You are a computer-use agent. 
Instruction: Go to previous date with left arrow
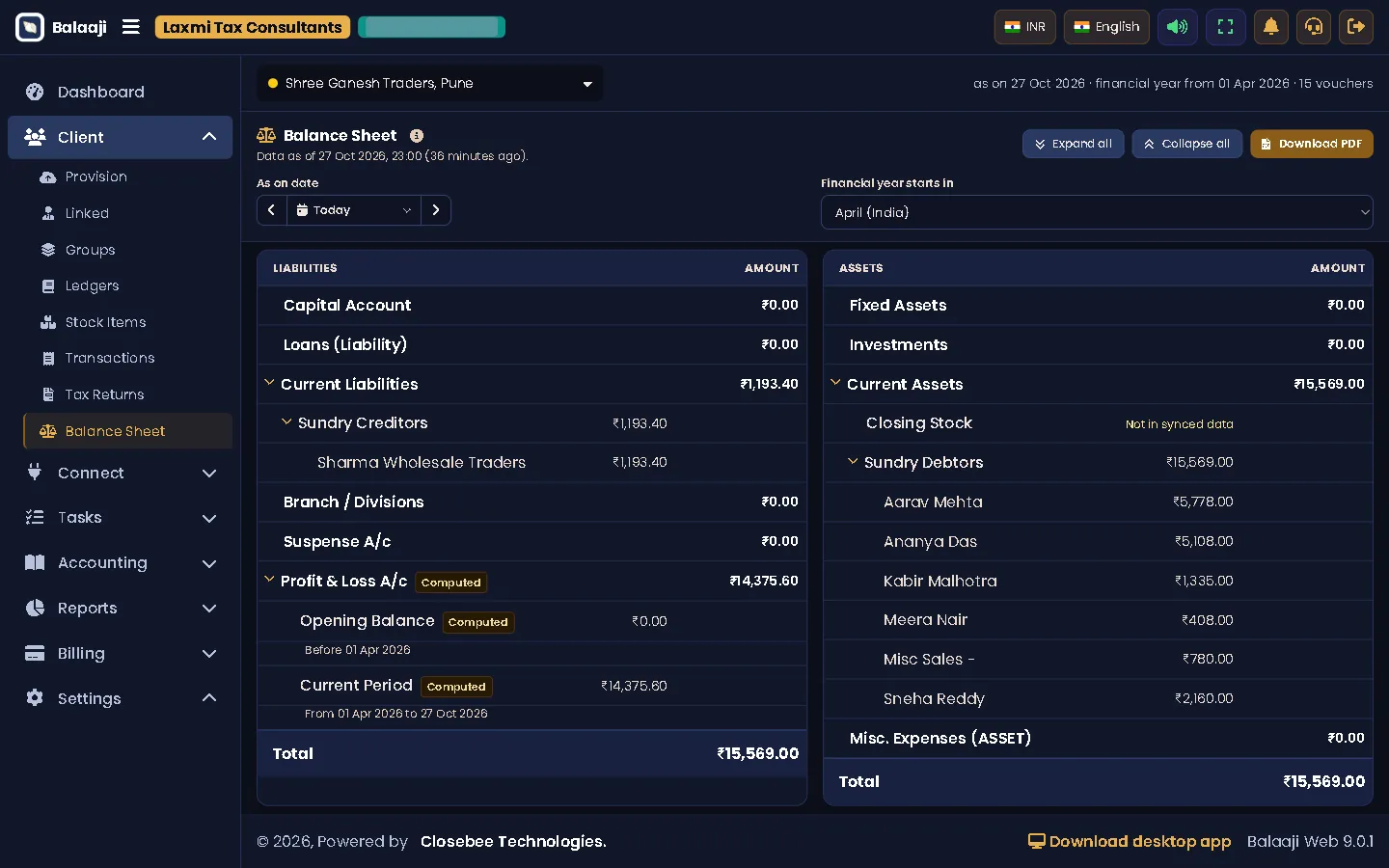[x=272, y=210]
